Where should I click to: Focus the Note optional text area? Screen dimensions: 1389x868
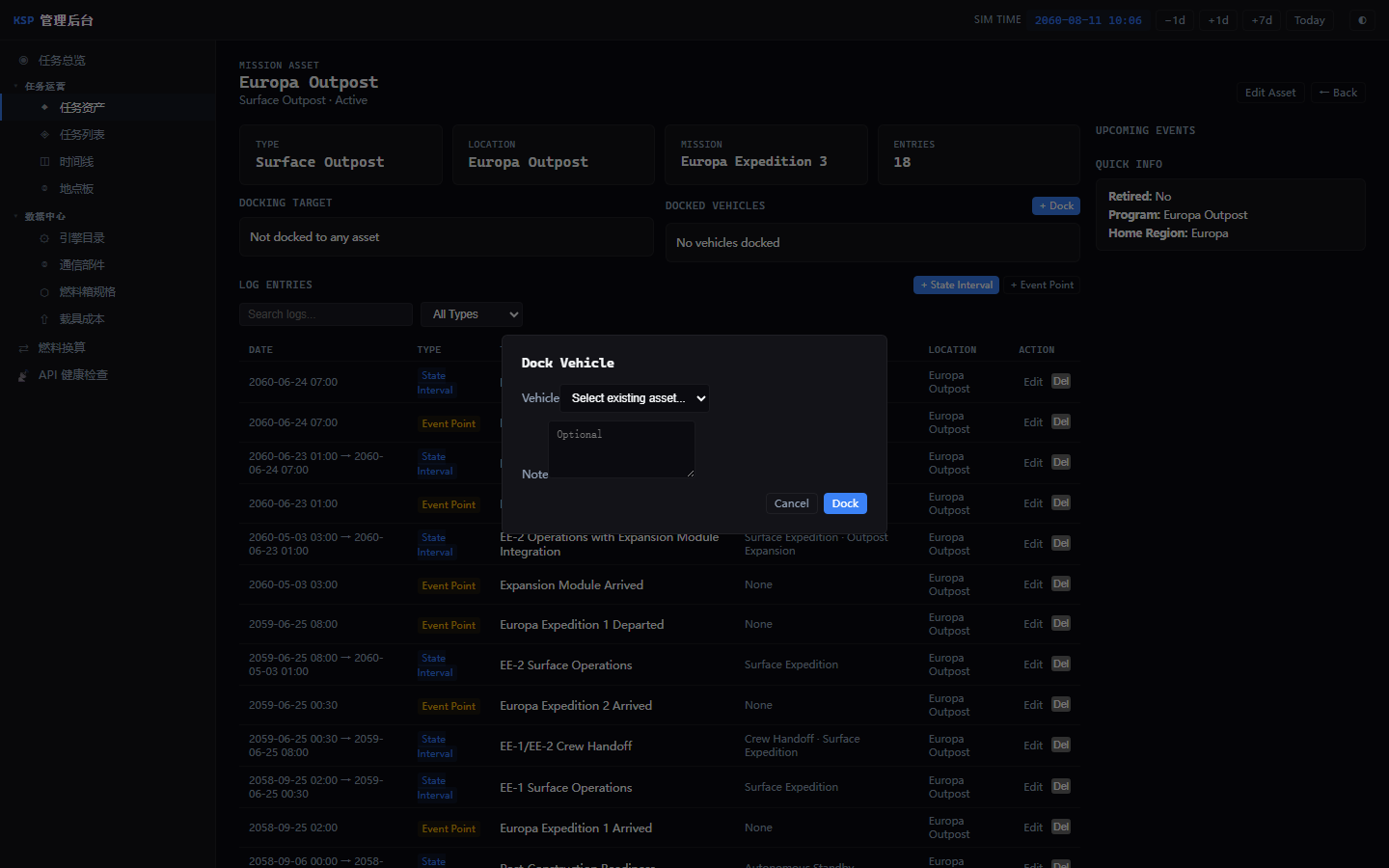(x=622, y=449)
